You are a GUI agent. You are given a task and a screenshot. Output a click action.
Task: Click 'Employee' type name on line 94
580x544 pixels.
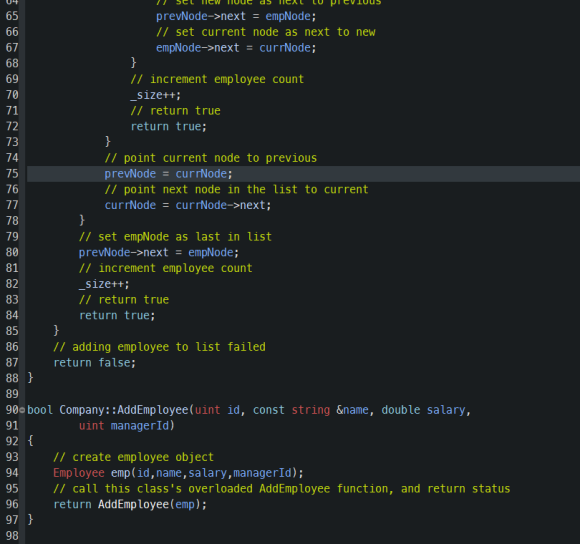pos(79,473)
